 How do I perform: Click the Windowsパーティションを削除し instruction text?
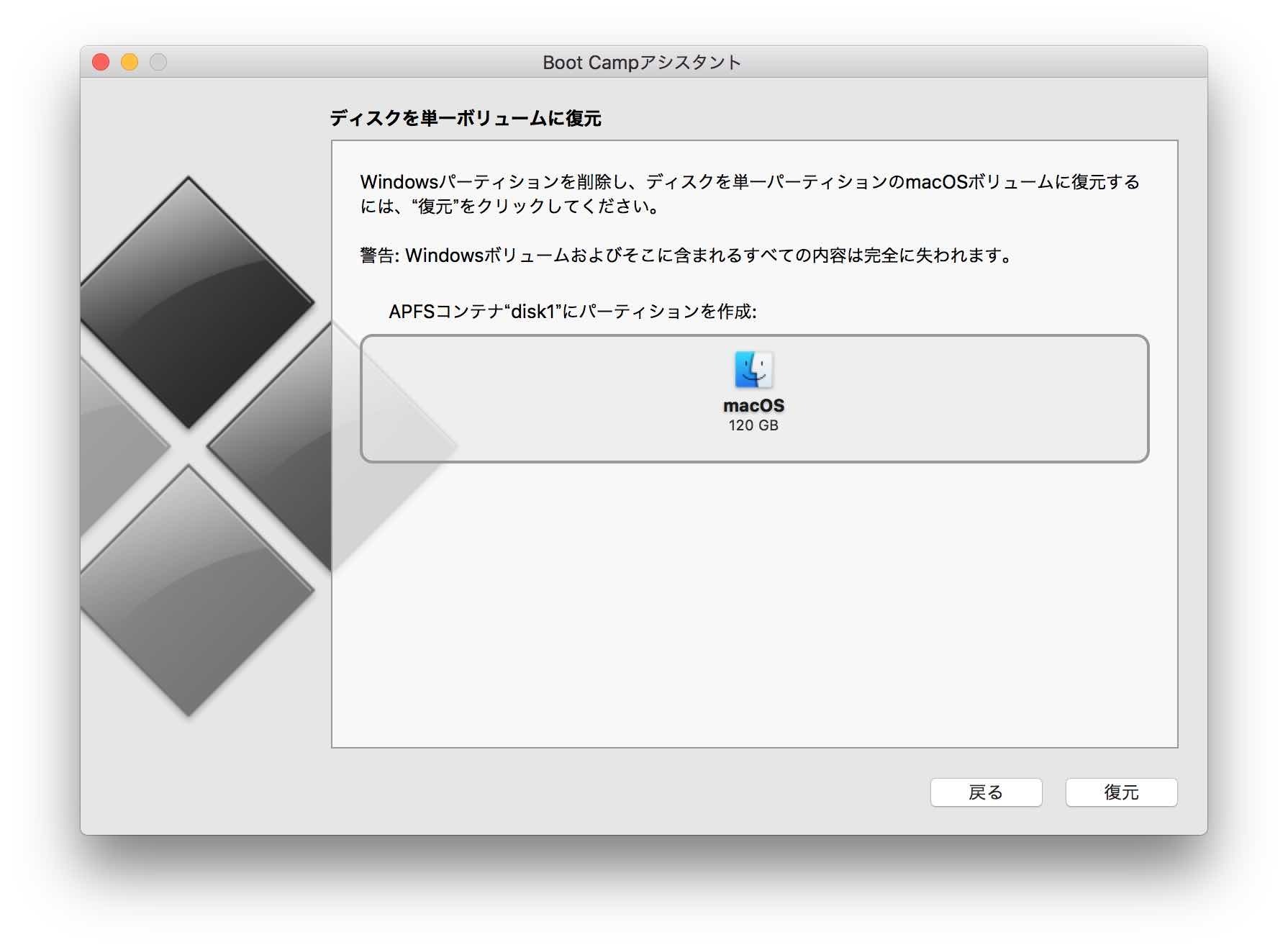(x=750, y=194)
